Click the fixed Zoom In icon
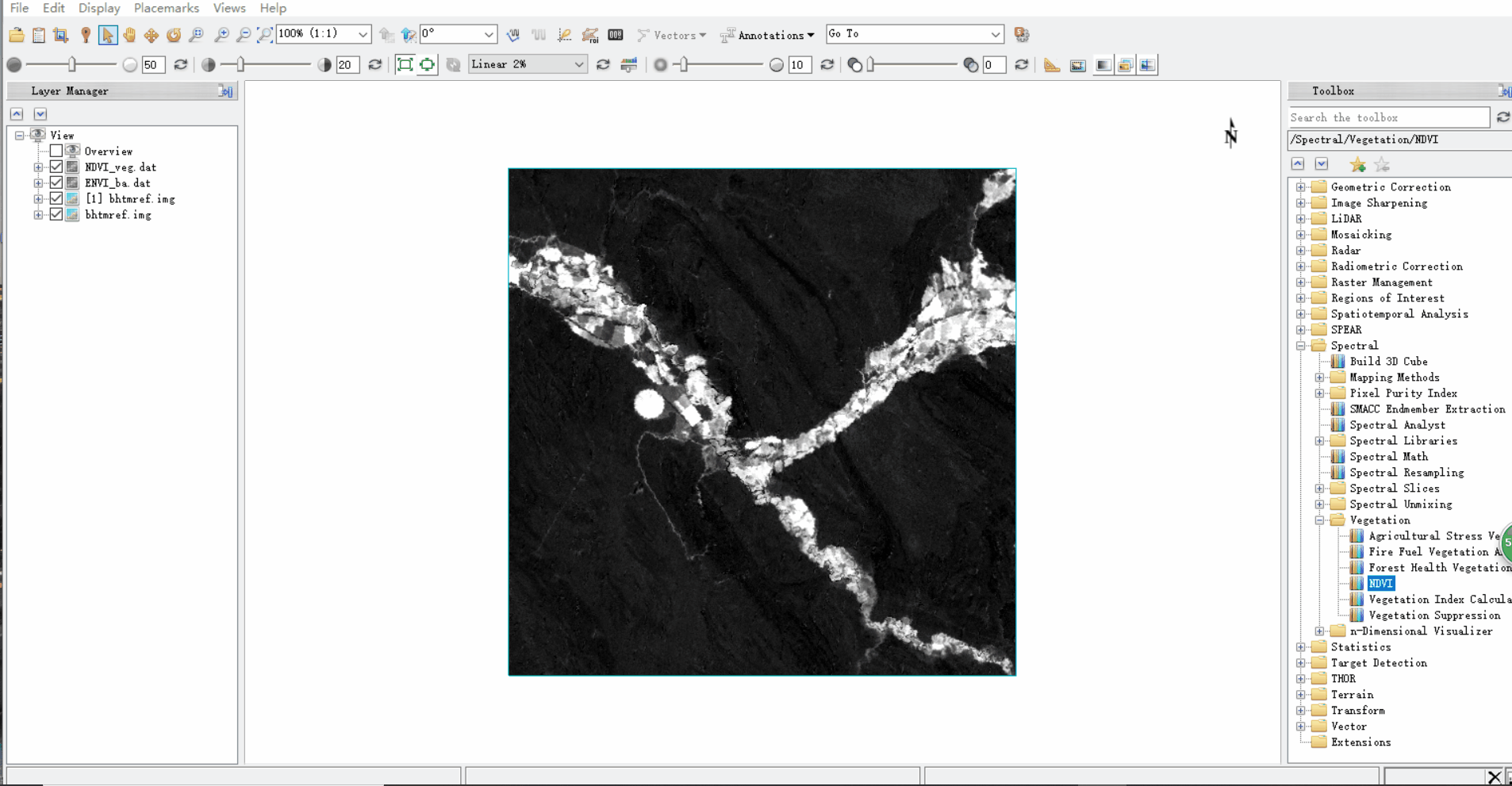Viewport: 1512px width, 786px height. (x=222, y=34)
